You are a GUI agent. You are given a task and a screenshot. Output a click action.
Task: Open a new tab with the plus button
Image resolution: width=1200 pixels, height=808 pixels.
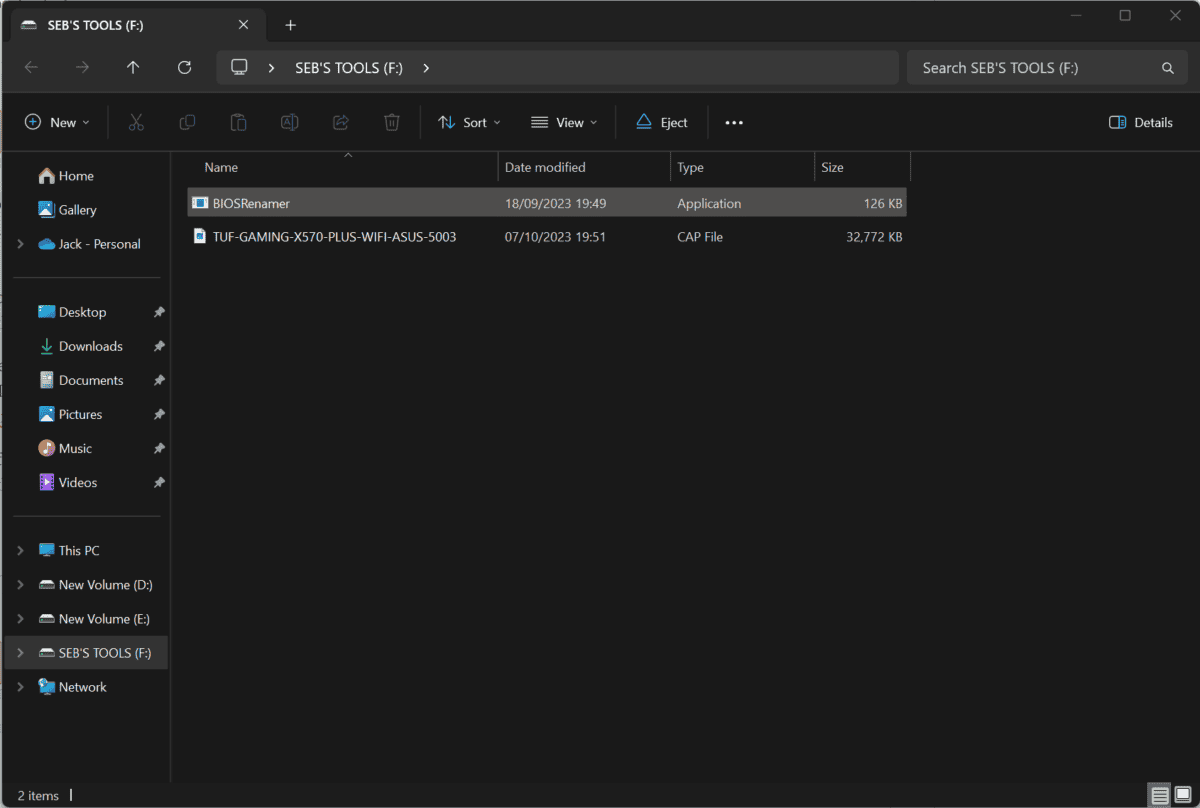290,24
